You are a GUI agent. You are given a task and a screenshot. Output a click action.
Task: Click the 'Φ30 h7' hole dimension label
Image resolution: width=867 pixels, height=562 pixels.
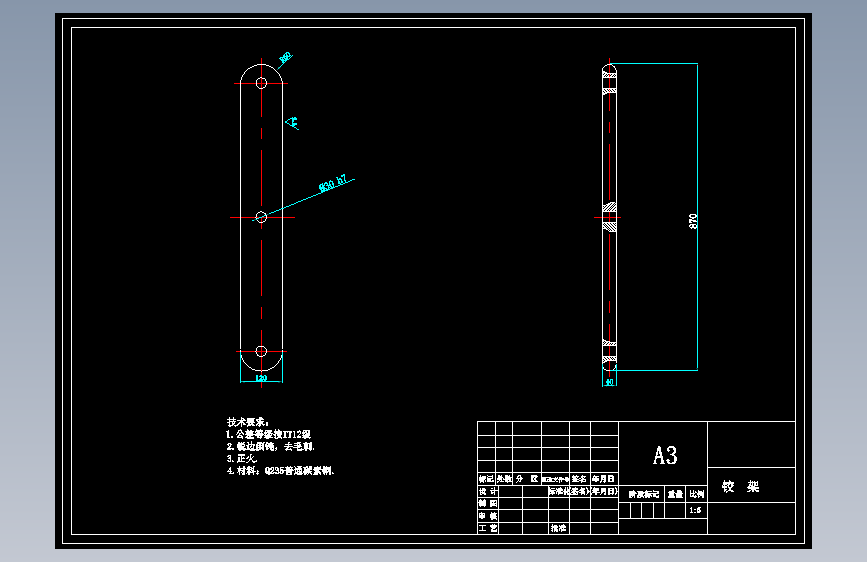pyautogui.click(x=333, y=183)
